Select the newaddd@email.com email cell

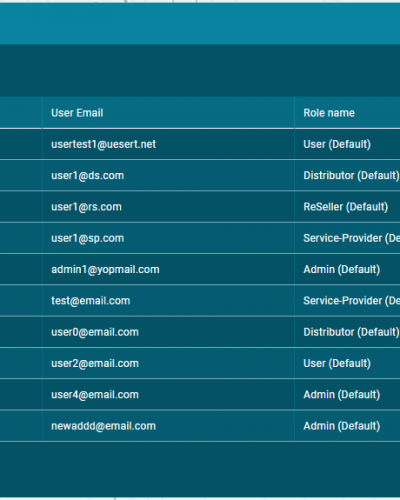168,426
